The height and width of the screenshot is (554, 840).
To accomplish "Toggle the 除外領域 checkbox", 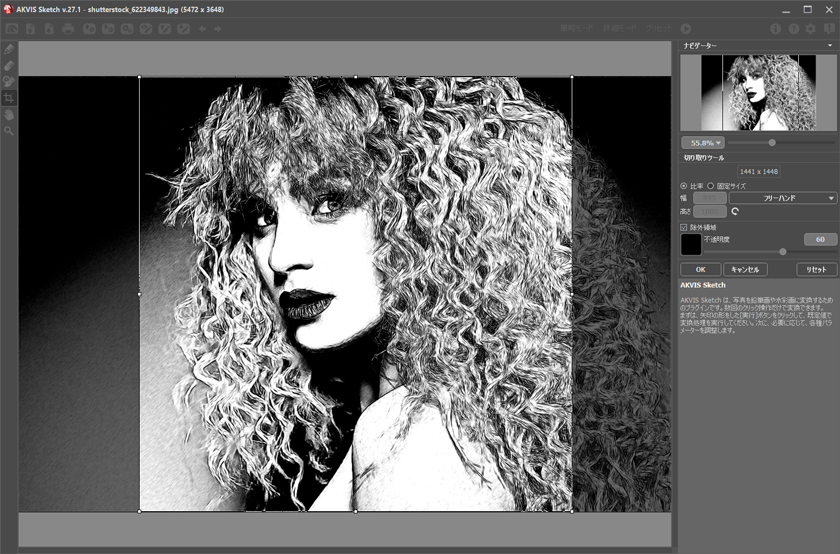I will [684, 227].
